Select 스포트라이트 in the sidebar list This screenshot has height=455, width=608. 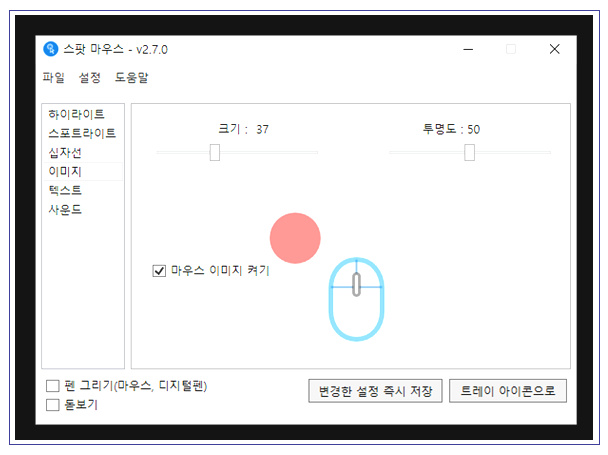tap(83, 133)
